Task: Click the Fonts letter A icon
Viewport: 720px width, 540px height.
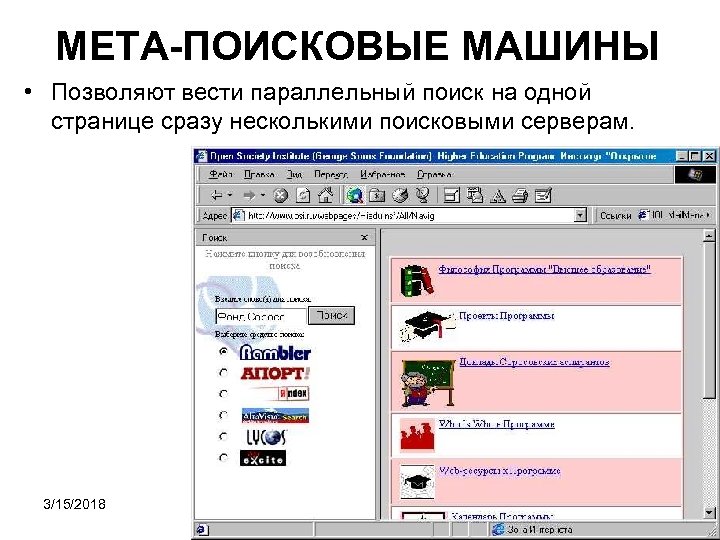Action: coord(498,197)
